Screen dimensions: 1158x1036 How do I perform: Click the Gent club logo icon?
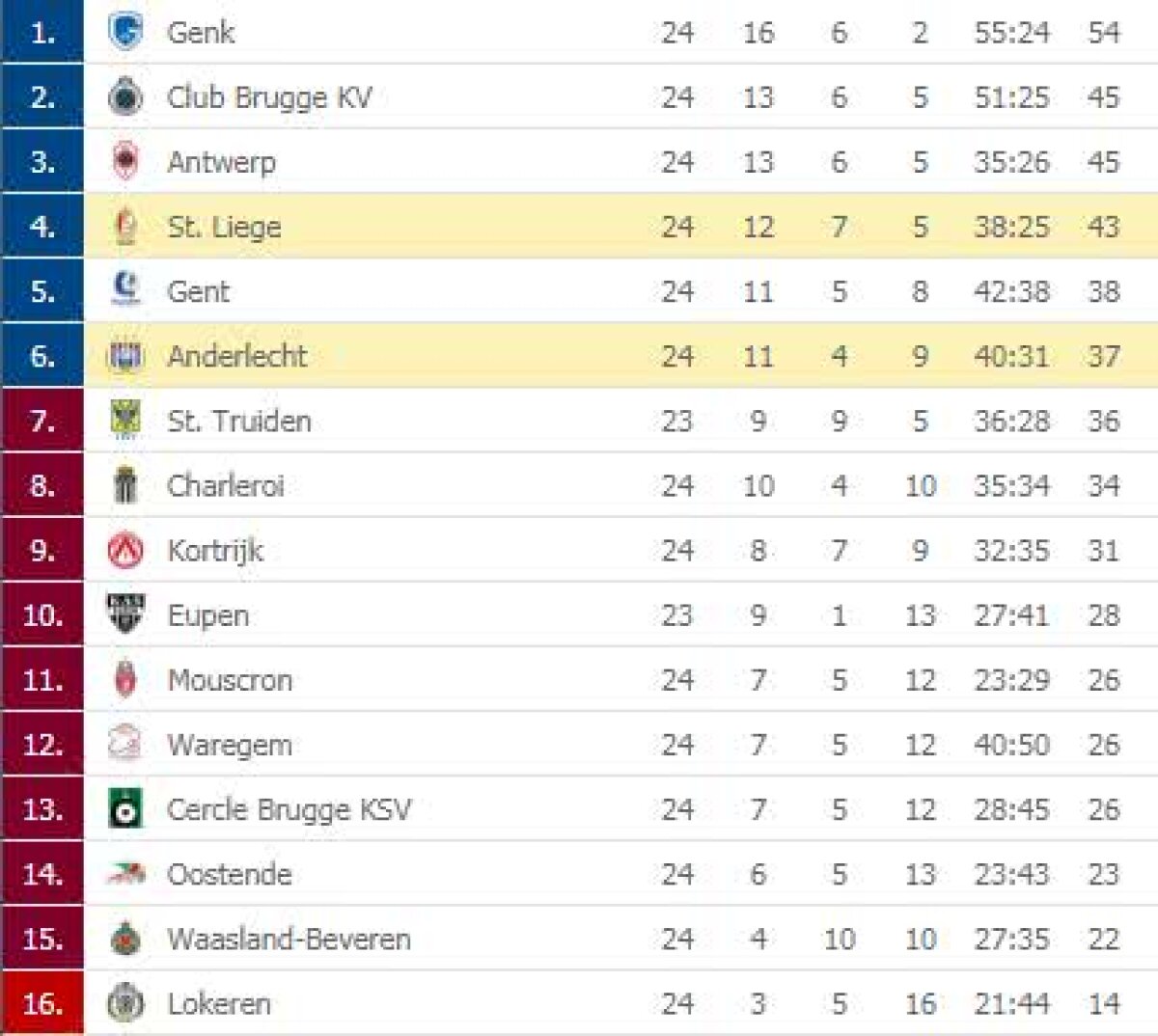pyautogui.click(x=125, y=290)
